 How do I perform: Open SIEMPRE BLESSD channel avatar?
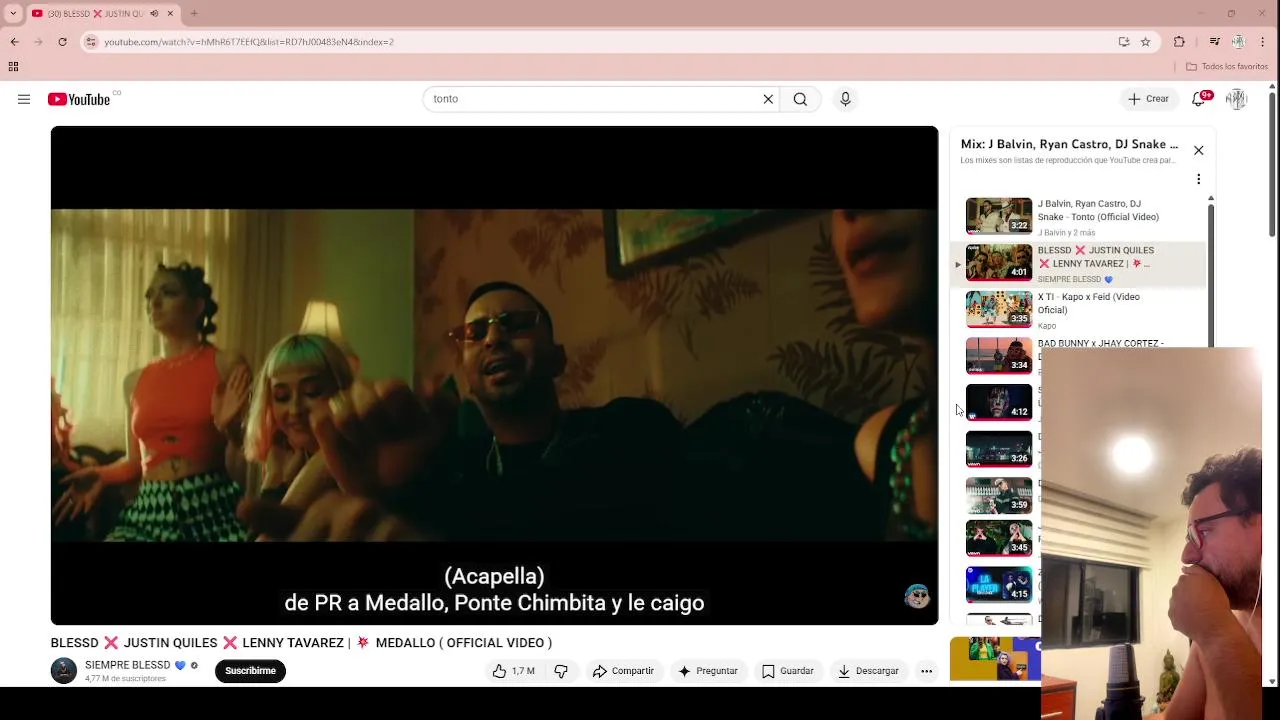tap(64, 670)
